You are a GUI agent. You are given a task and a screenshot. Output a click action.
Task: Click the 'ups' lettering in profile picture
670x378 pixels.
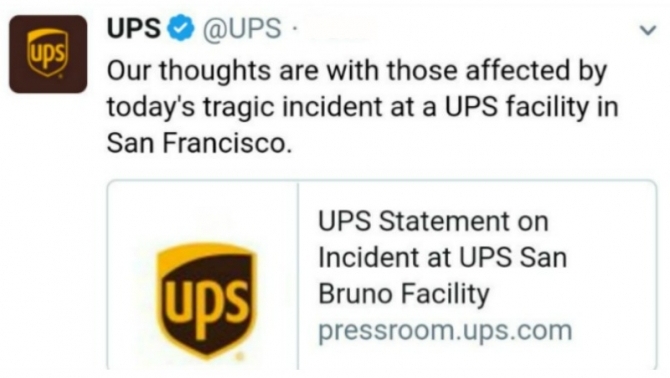(47, 55)
